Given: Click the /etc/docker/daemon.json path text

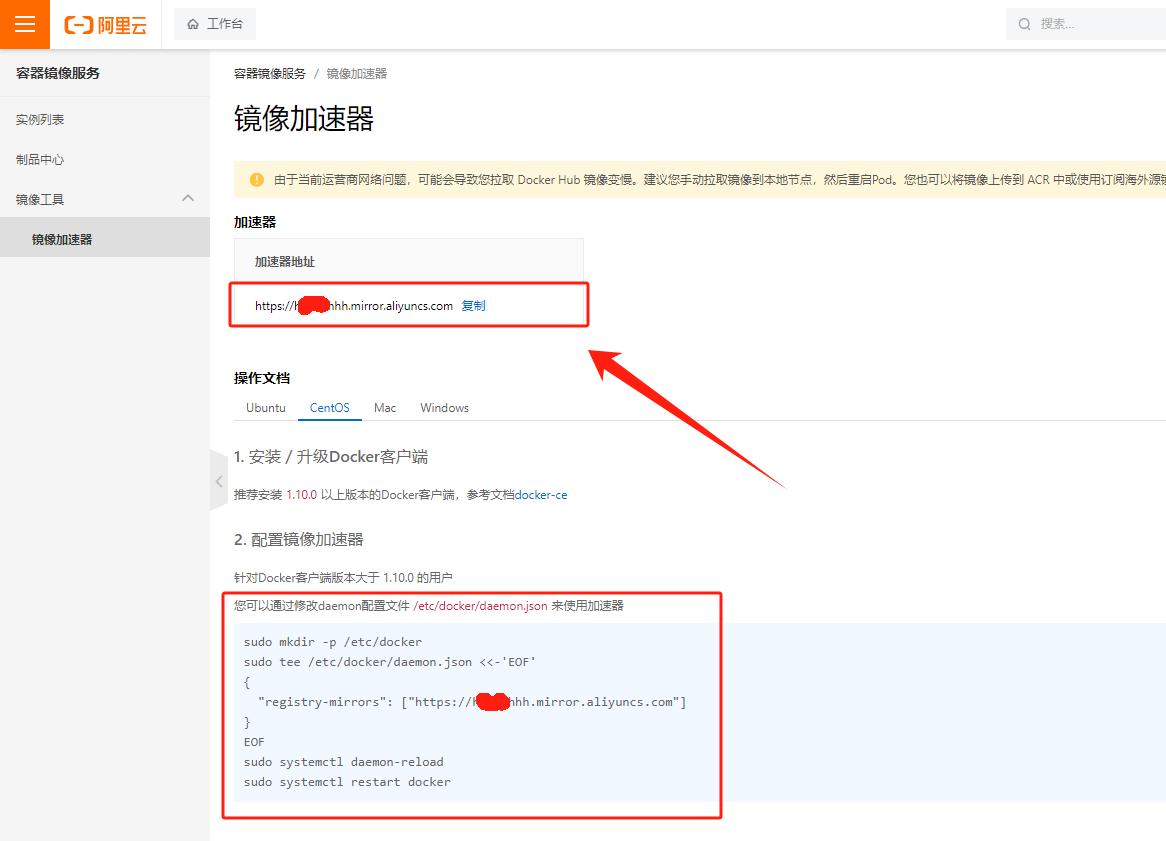Looking at the screenshot, I should pos(480,606).
